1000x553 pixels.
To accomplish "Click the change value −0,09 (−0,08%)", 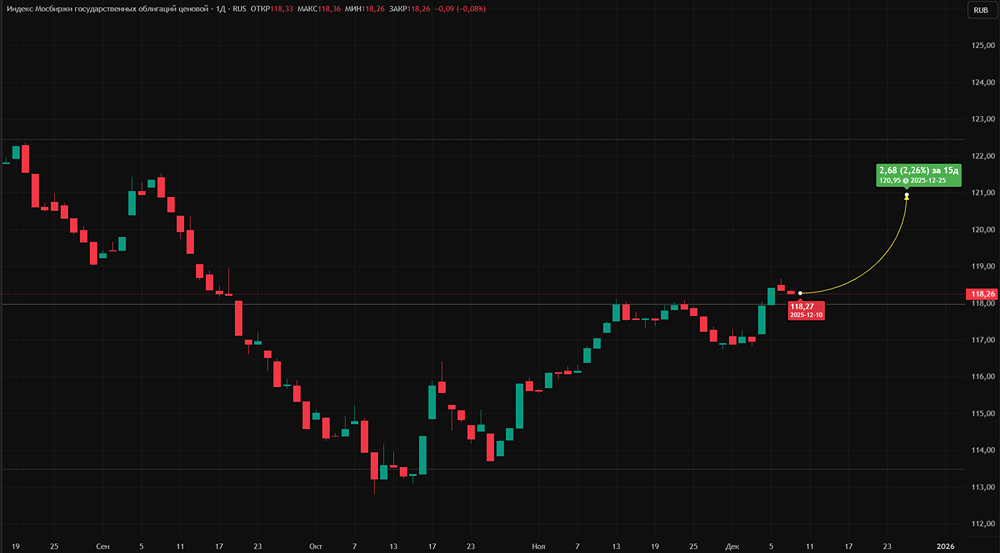I will pos(460,10).
